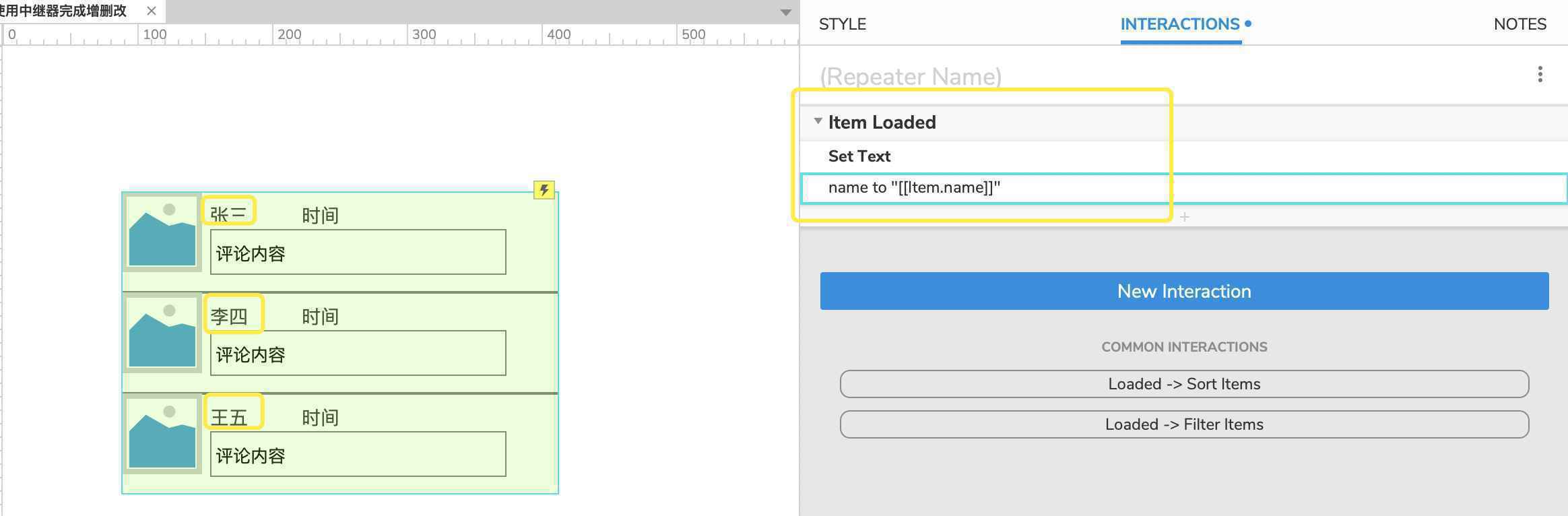Select the avatar image in 王五 row
1568x516 pixels.
point(162,434)
